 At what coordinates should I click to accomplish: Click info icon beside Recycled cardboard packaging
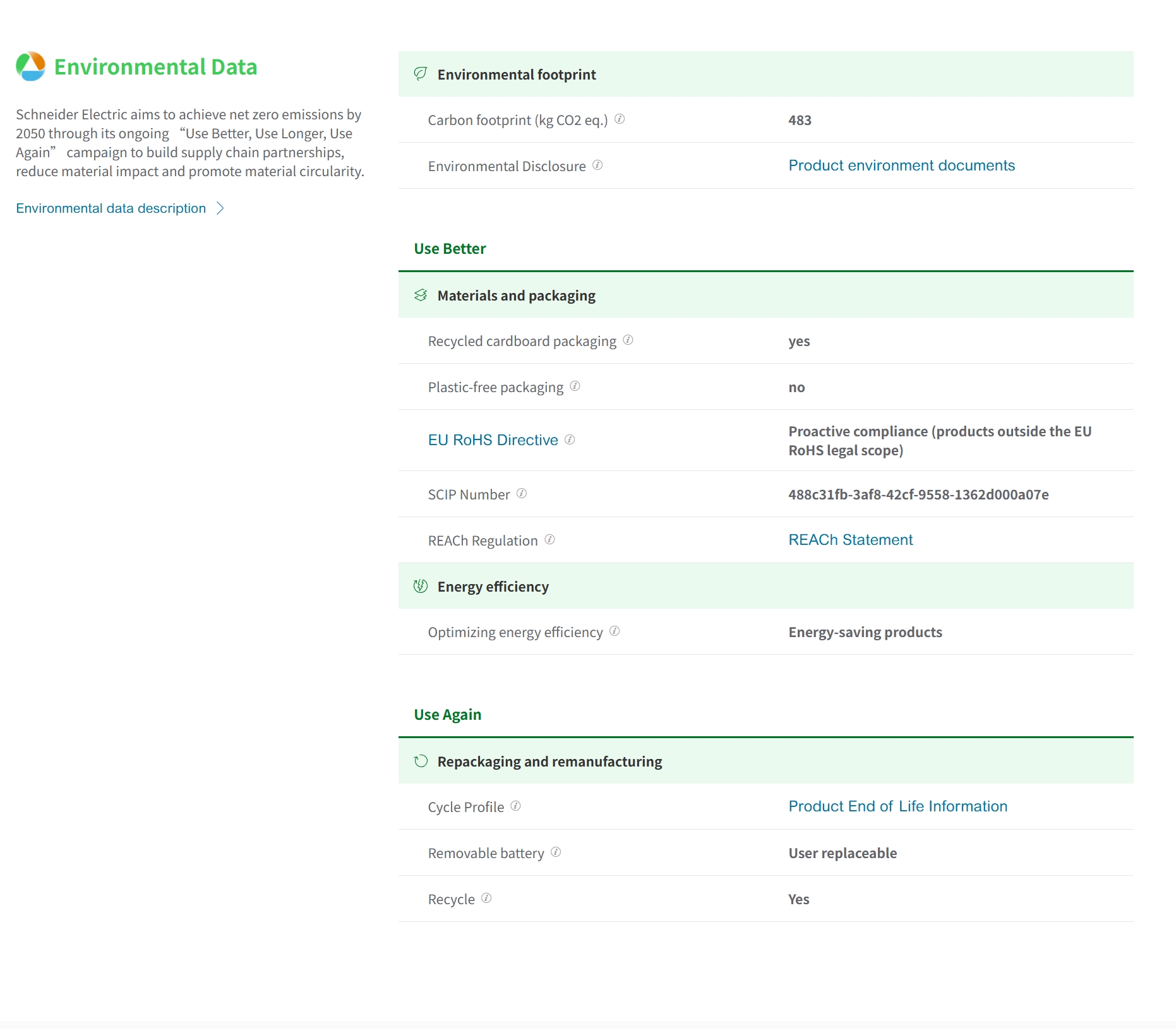(628, 340)
